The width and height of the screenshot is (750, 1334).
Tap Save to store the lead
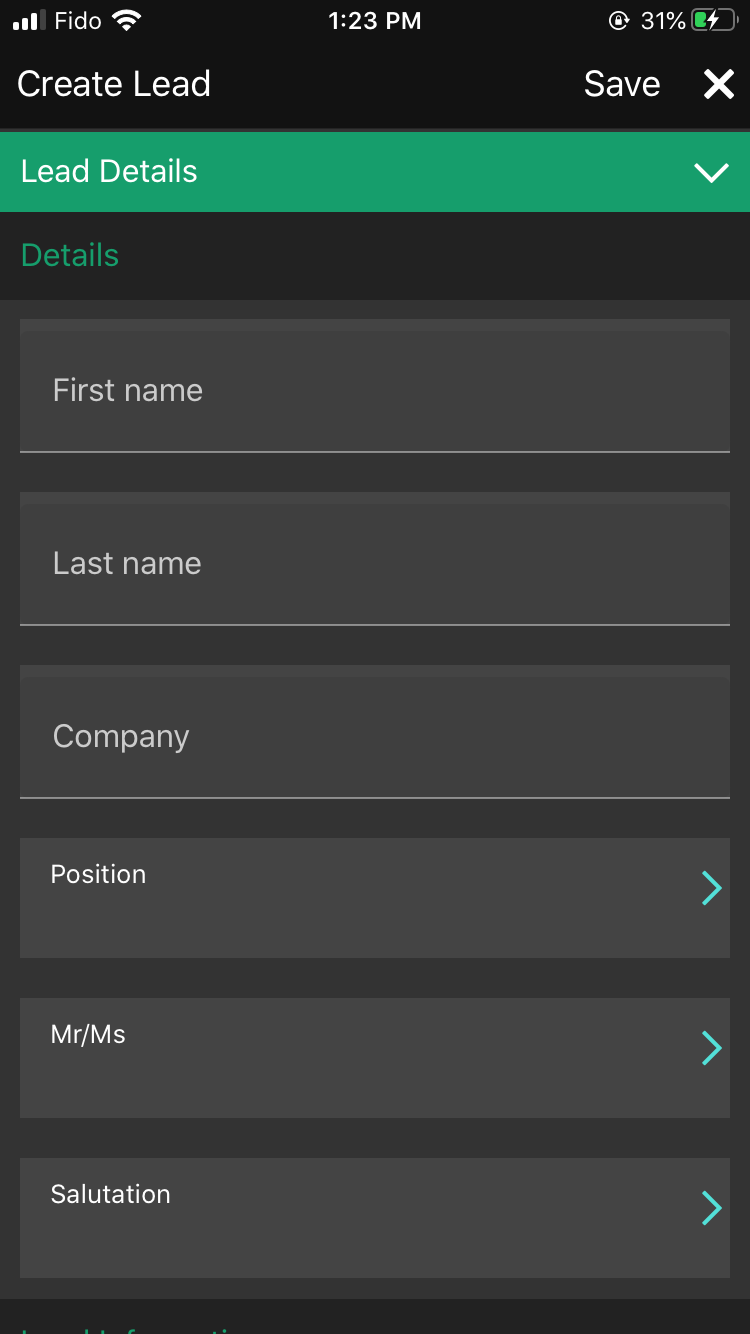[x=622, y=85]
